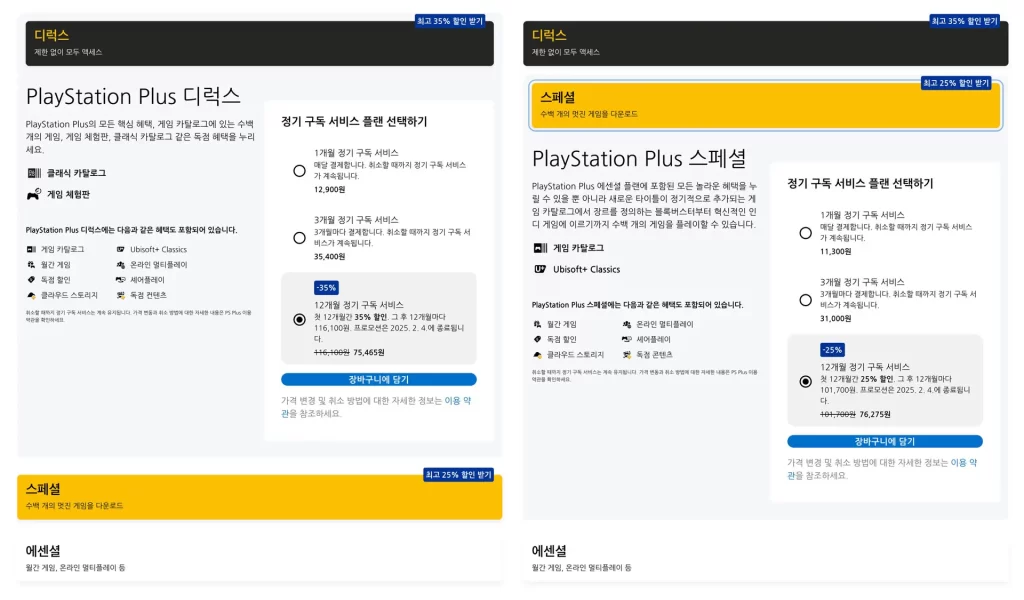Click the 독점 할인 tag icon
1024x600 pixels.
[31, 280]
